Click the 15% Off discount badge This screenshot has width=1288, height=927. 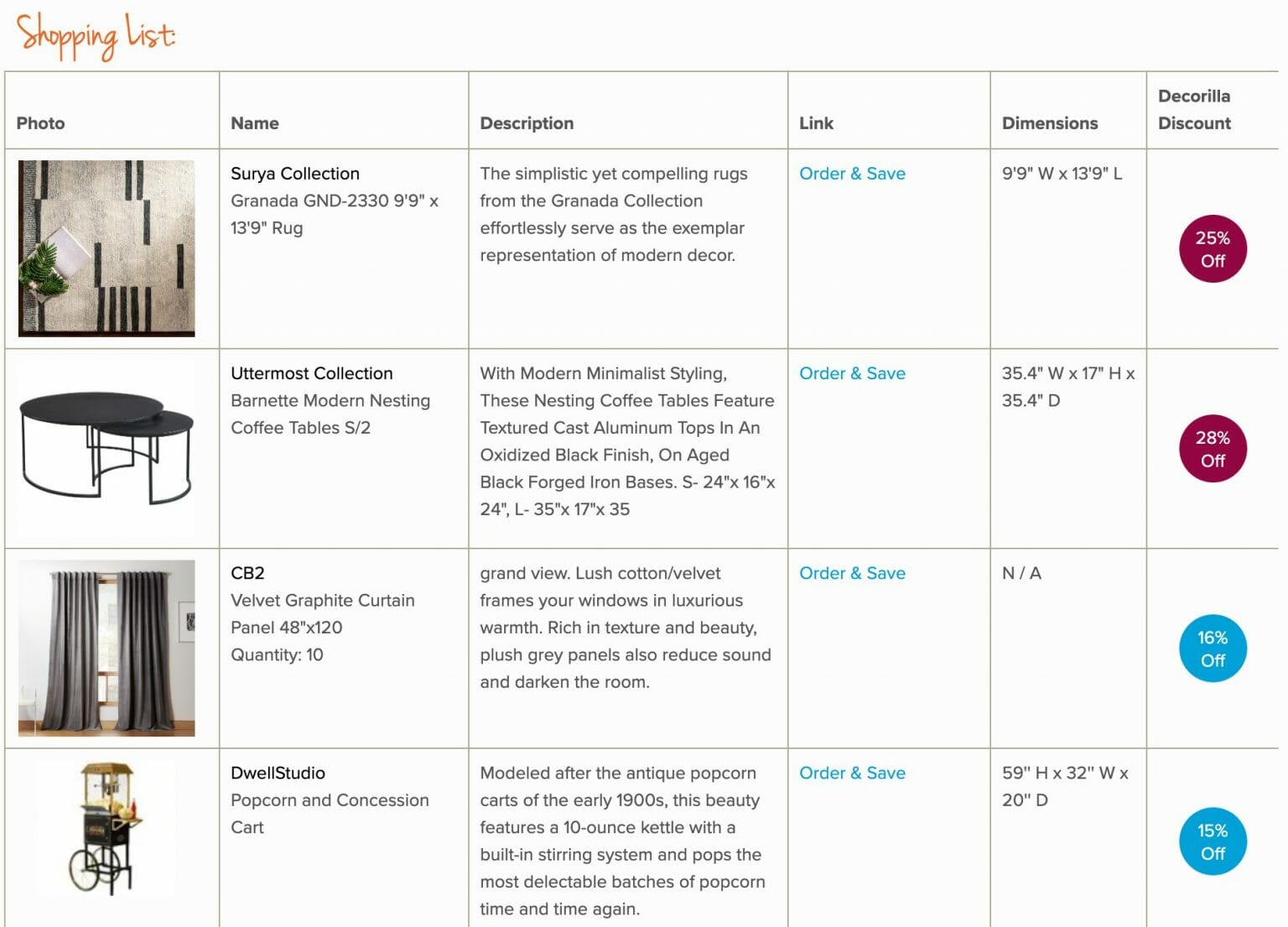click(1212, 841)
